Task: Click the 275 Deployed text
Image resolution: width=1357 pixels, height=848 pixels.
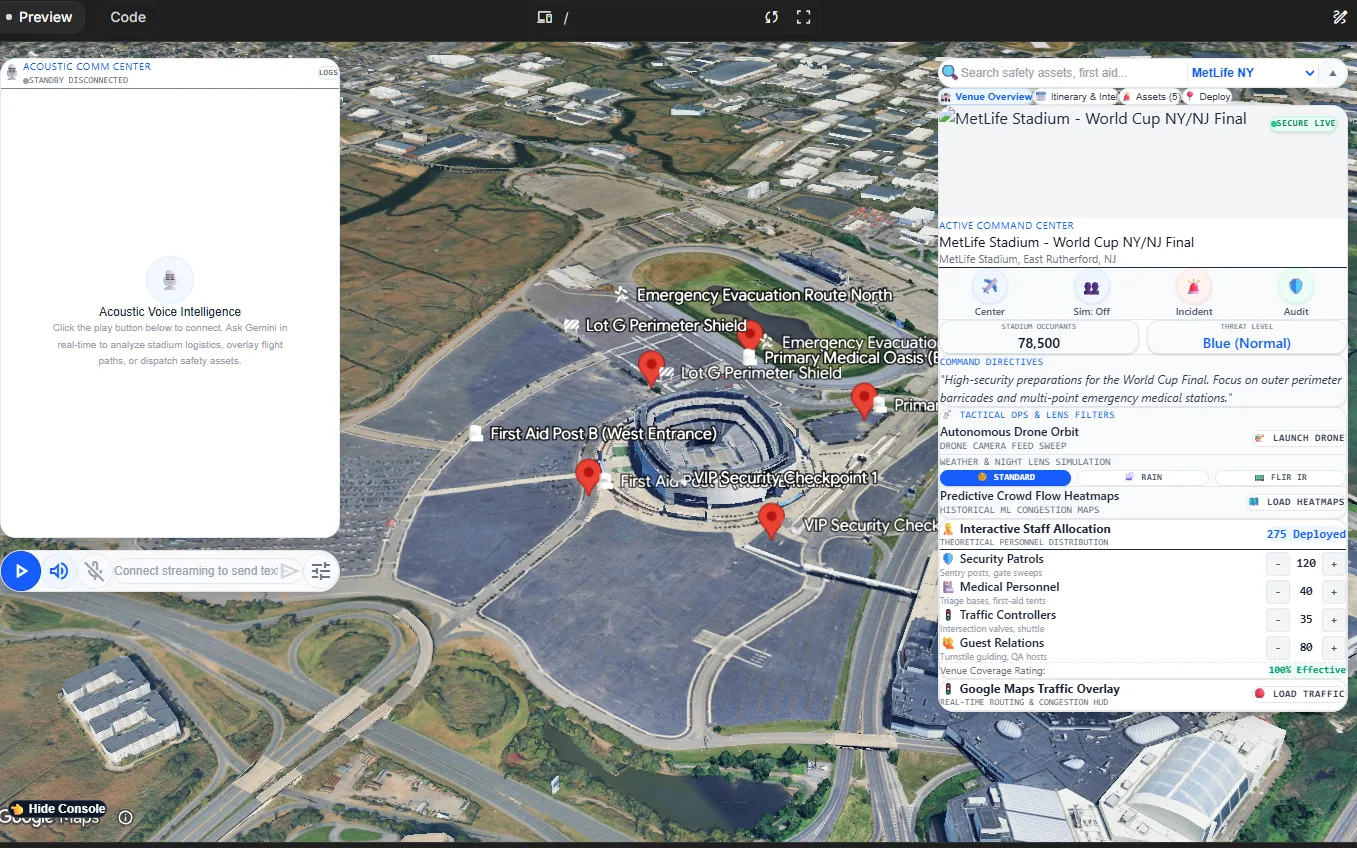Action: [x=1306, y=534]
